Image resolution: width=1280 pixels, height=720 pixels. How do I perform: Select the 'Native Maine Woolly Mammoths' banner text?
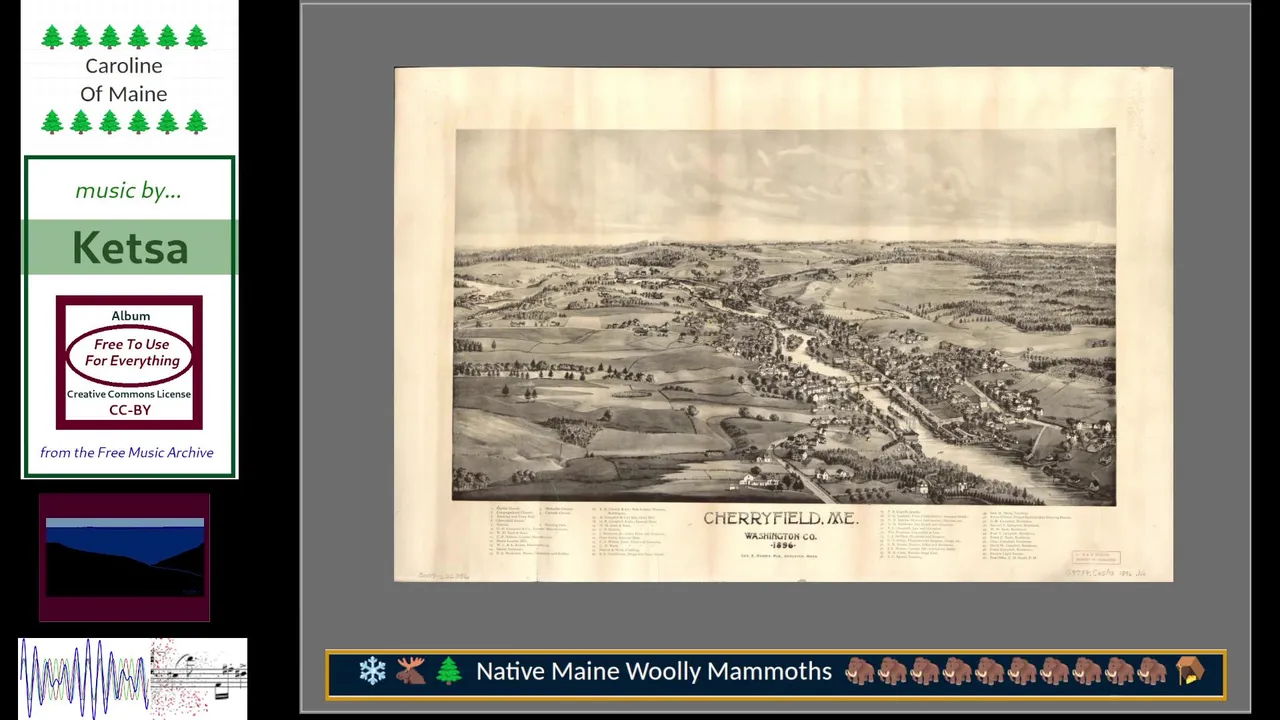[x=654, y=672]
